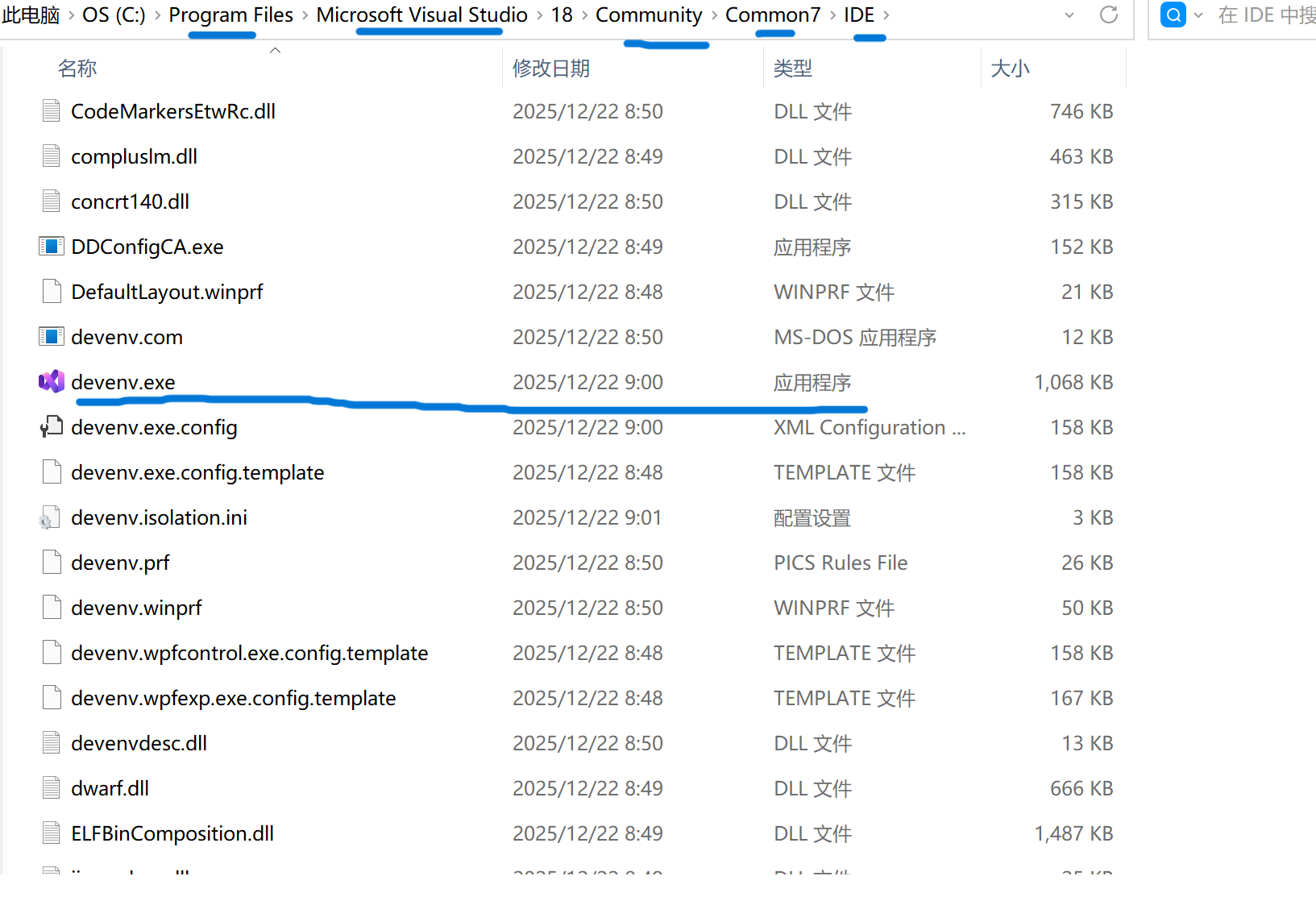Screen dimensions: 1316x897
Task: Expand the chevron after IDE breadcrumb
Action: [886, 15]
